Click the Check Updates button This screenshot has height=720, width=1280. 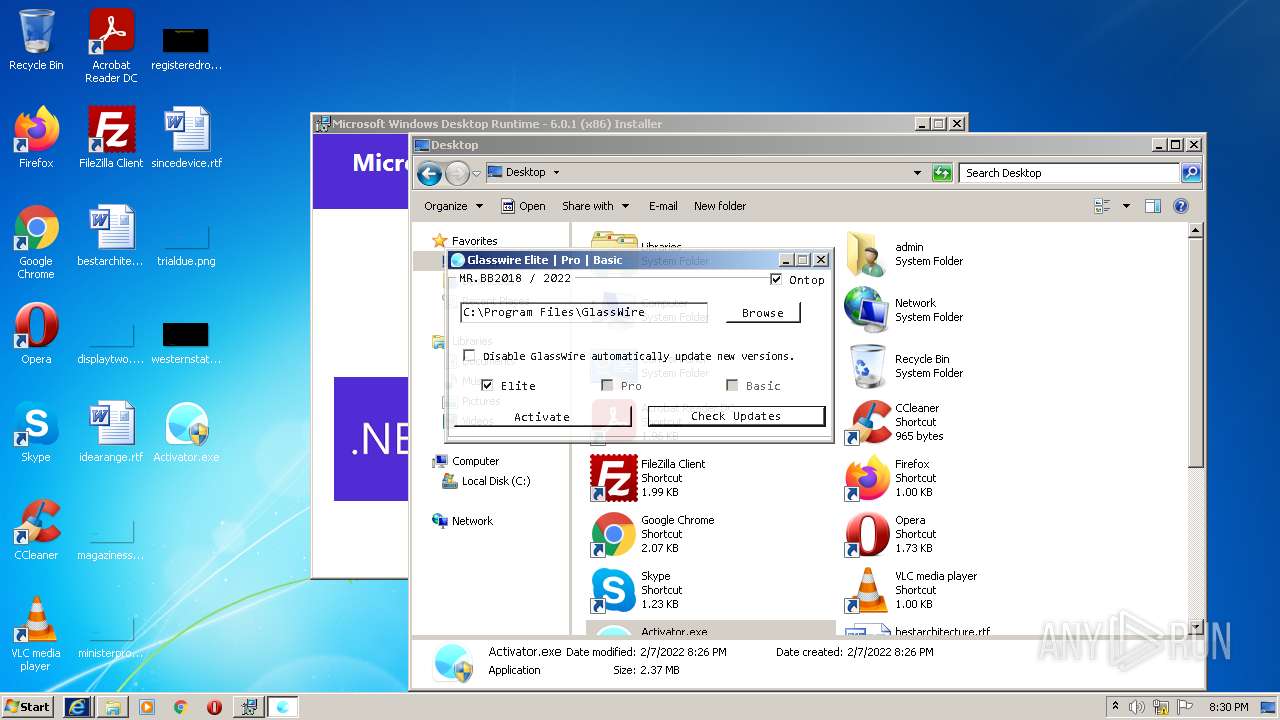pos(736,416)
